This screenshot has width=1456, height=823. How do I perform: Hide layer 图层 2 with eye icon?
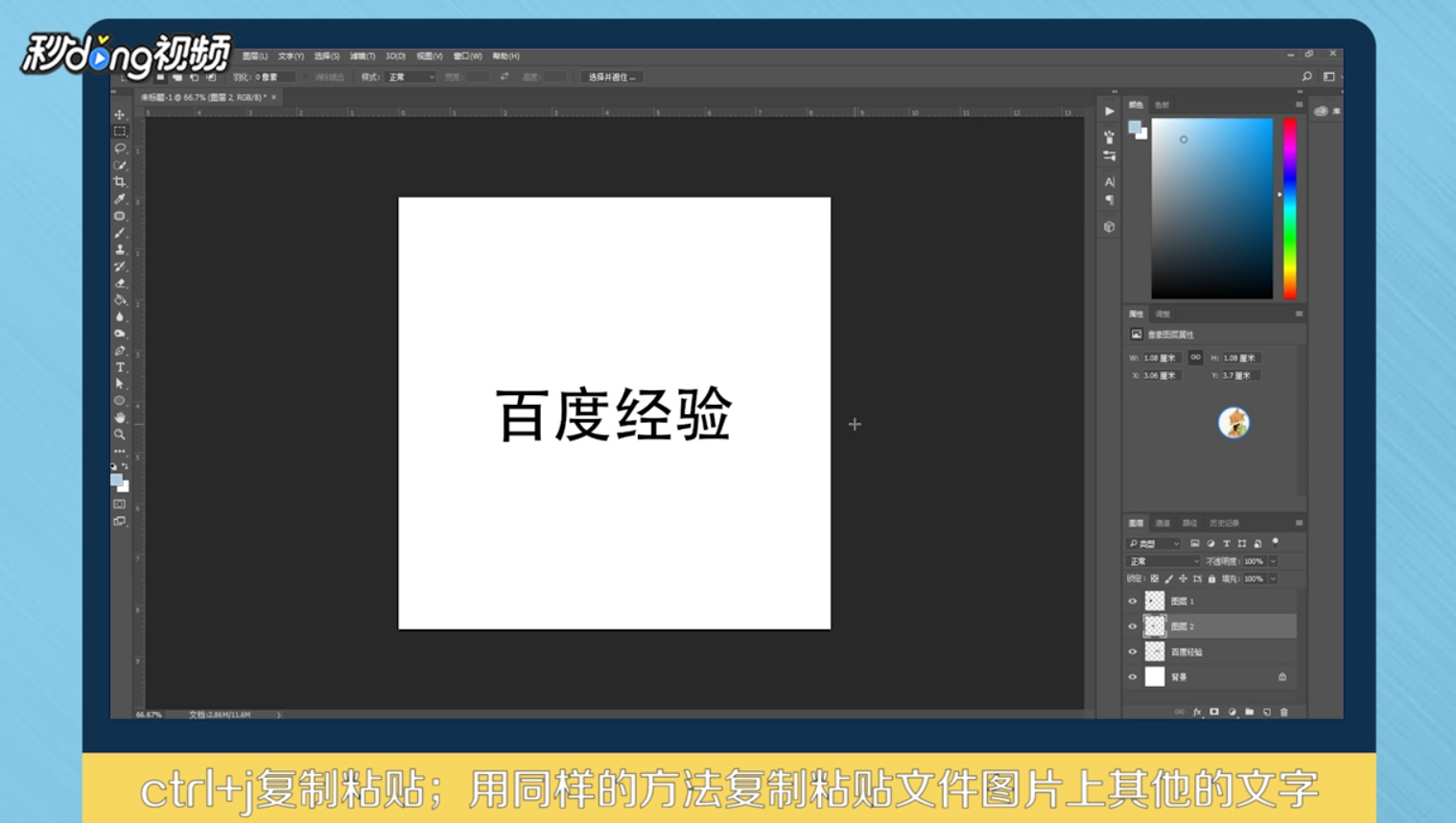tap(1133, 626)
